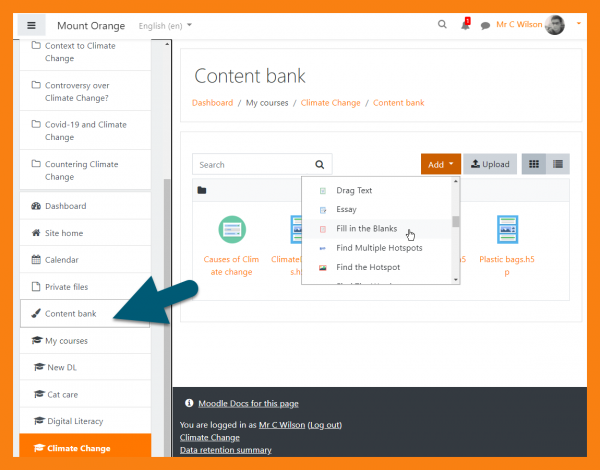Switch to grid icon view

coord(534,164)
